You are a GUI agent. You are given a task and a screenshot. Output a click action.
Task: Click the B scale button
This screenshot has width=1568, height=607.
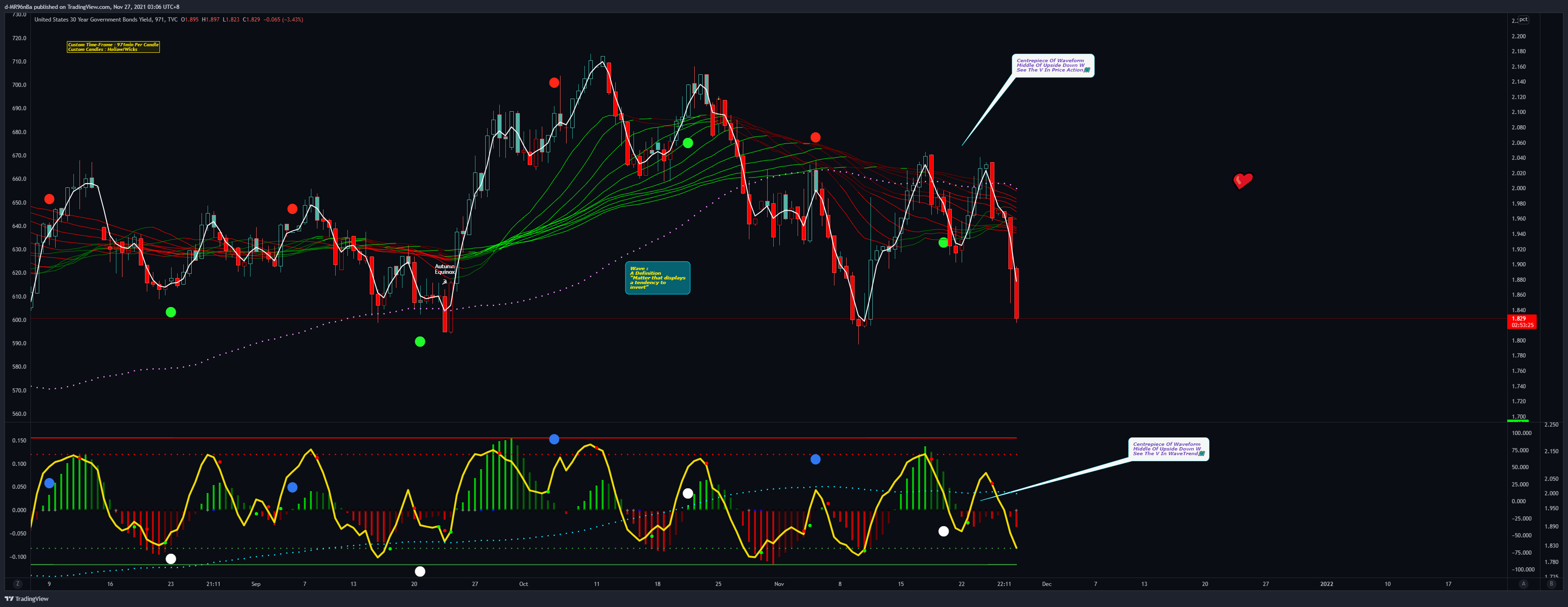click(x=1551, y=584)
